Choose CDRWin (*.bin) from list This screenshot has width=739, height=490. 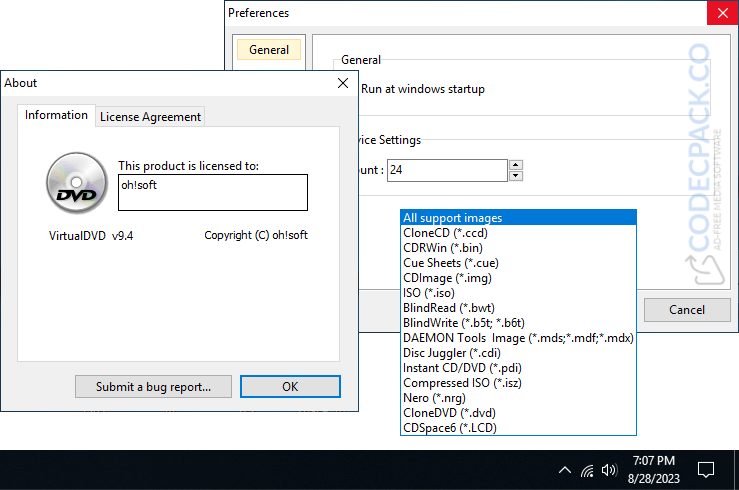tap(518, 248)
